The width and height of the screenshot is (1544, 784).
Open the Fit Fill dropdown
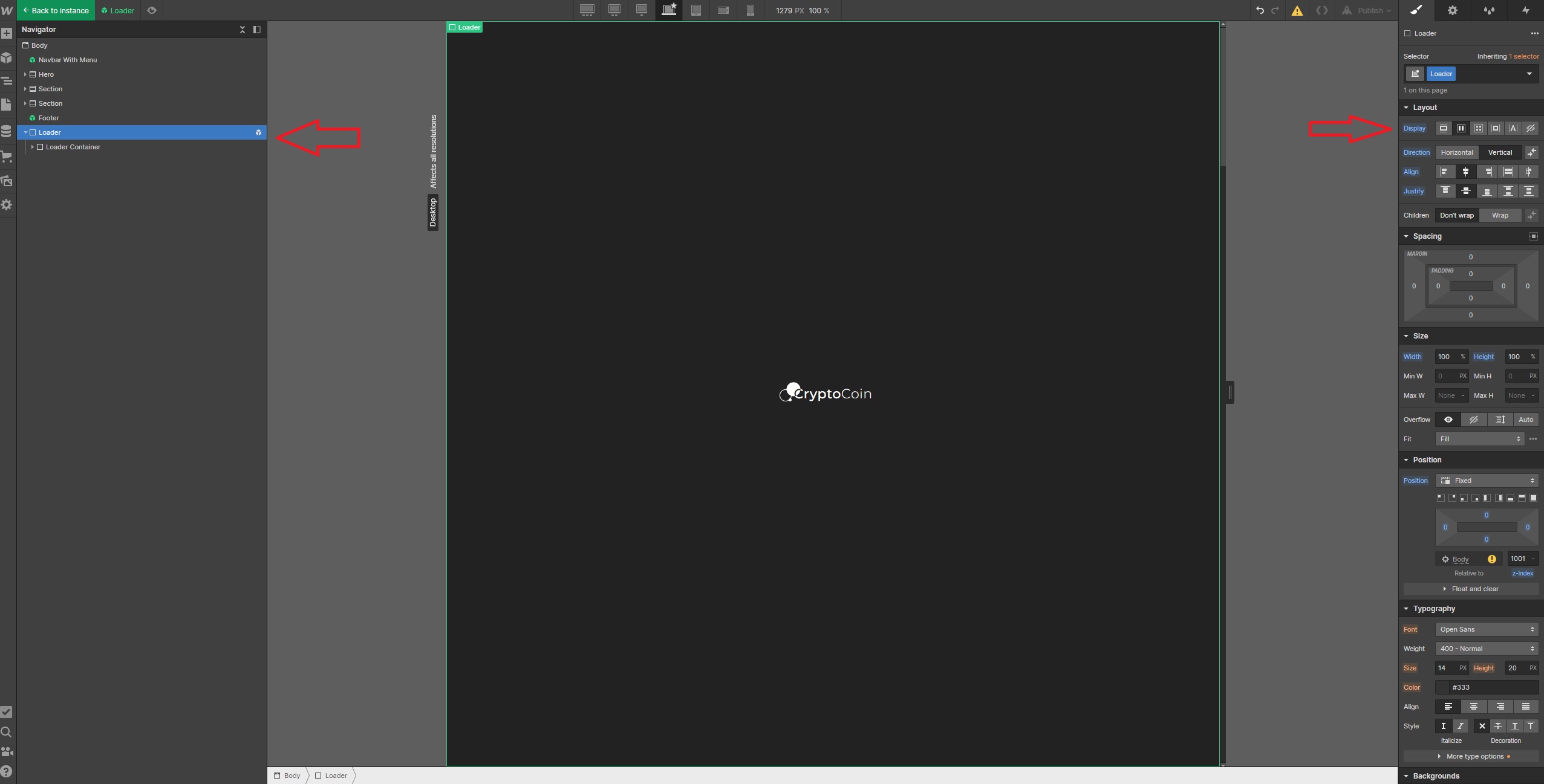pyautogui.click(x=1479, y=439)
